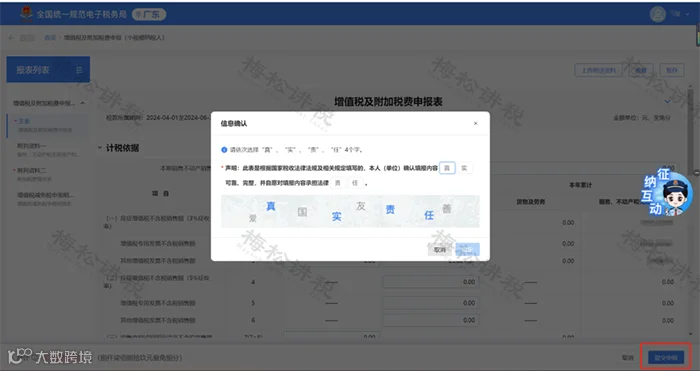Viewport: 700px width, 371px height.
Task: Select 增值税减免税申报明细 in the report list
Action: (47, 199)
